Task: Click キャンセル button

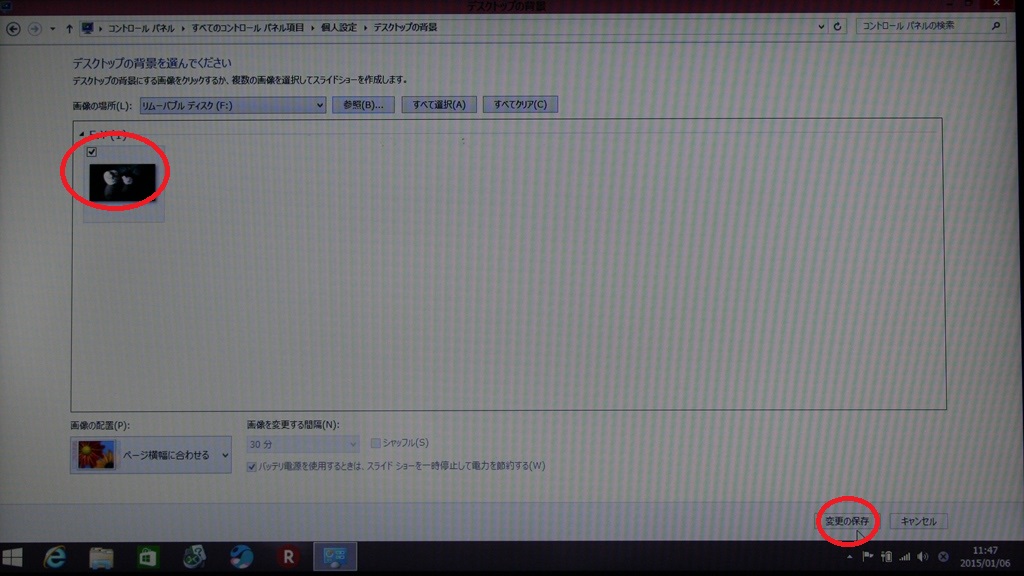Action: 918,521
